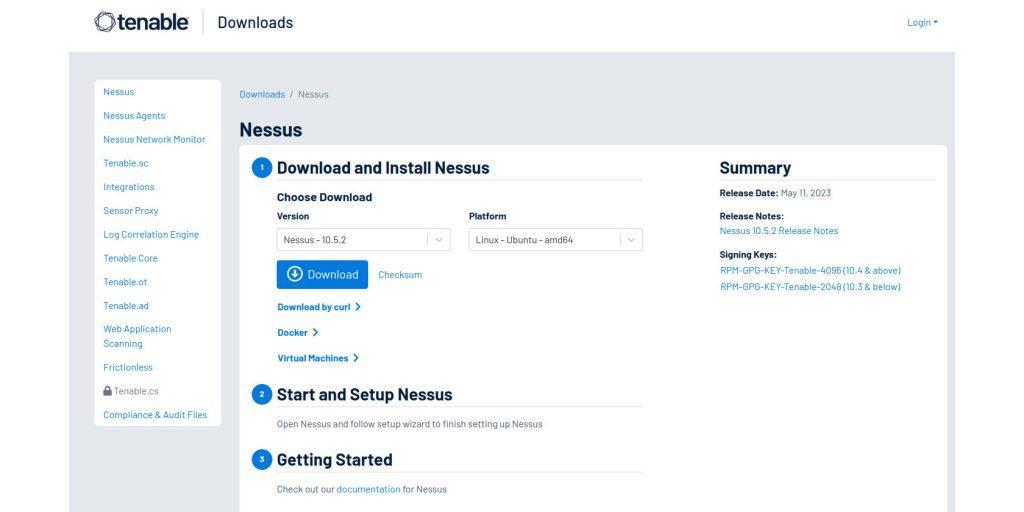Open the RPM-GPG-KEY-Tenable-2048 signing key
Image resolution: width=1024 pixels, height=512 pixels.
[810, 287]
